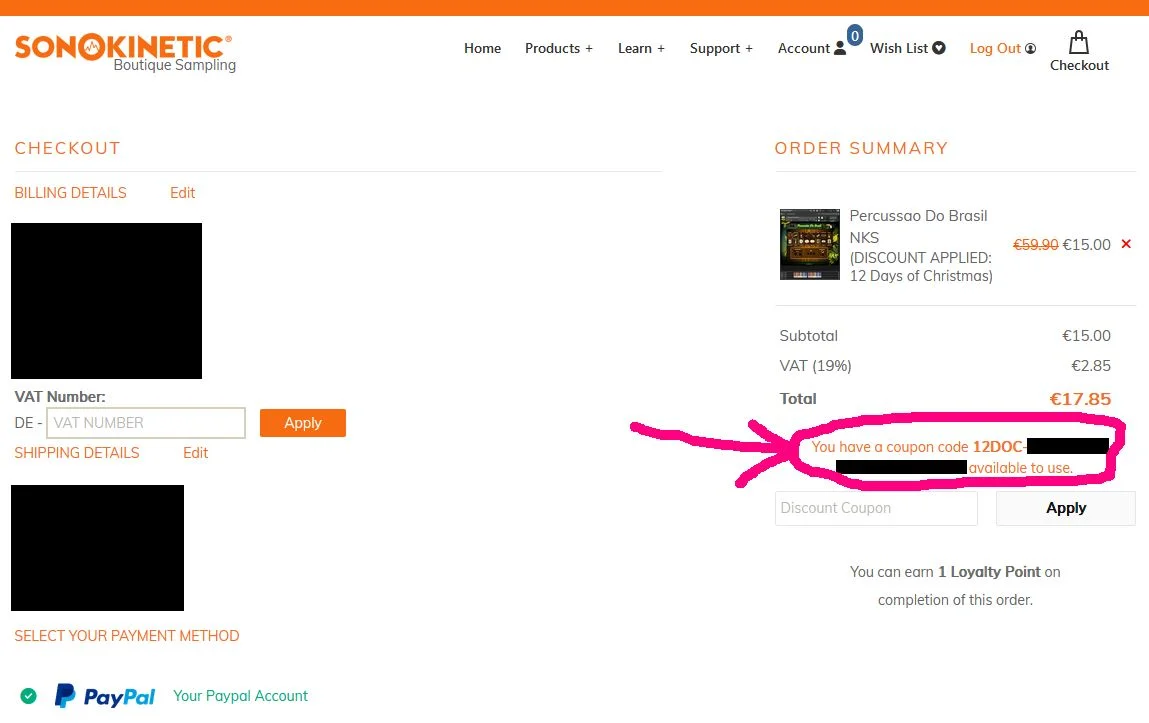
Task: Click the Your Paypal Account label
Action: tap(240, 696)
